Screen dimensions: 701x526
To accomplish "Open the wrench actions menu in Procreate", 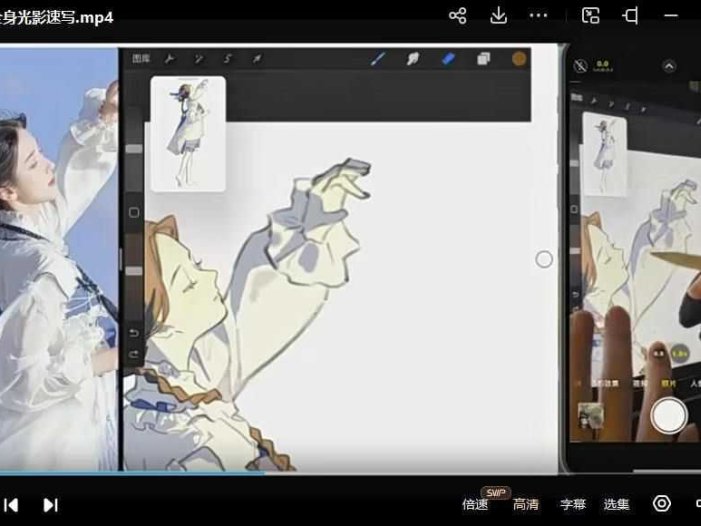I will pyautogui.click(x=170, y=59).
